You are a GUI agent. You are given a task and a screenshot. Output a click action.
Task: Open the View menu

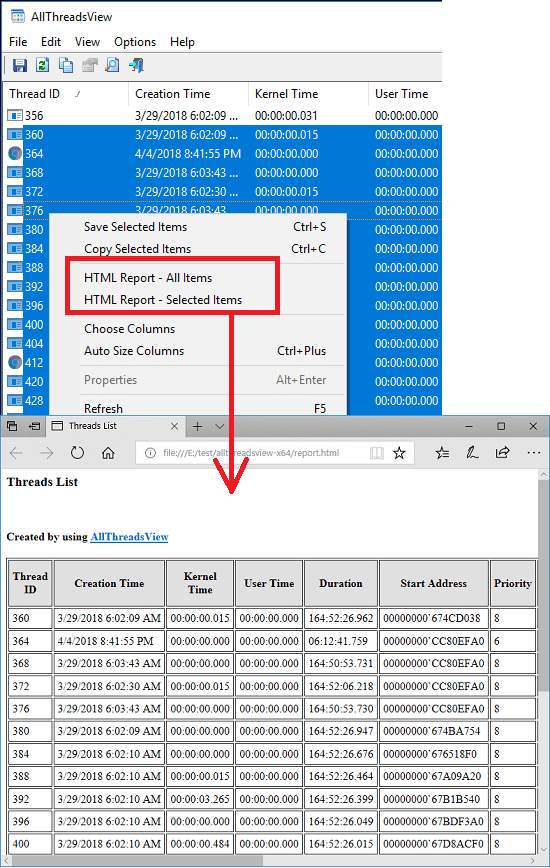point(87,42)
